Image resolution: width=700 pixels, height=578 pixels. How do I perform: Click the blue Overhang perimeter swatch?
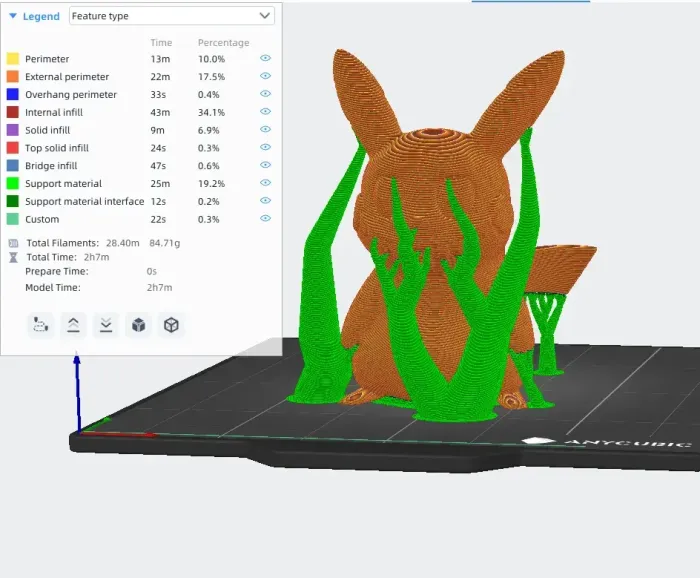(x=13, y=94)
